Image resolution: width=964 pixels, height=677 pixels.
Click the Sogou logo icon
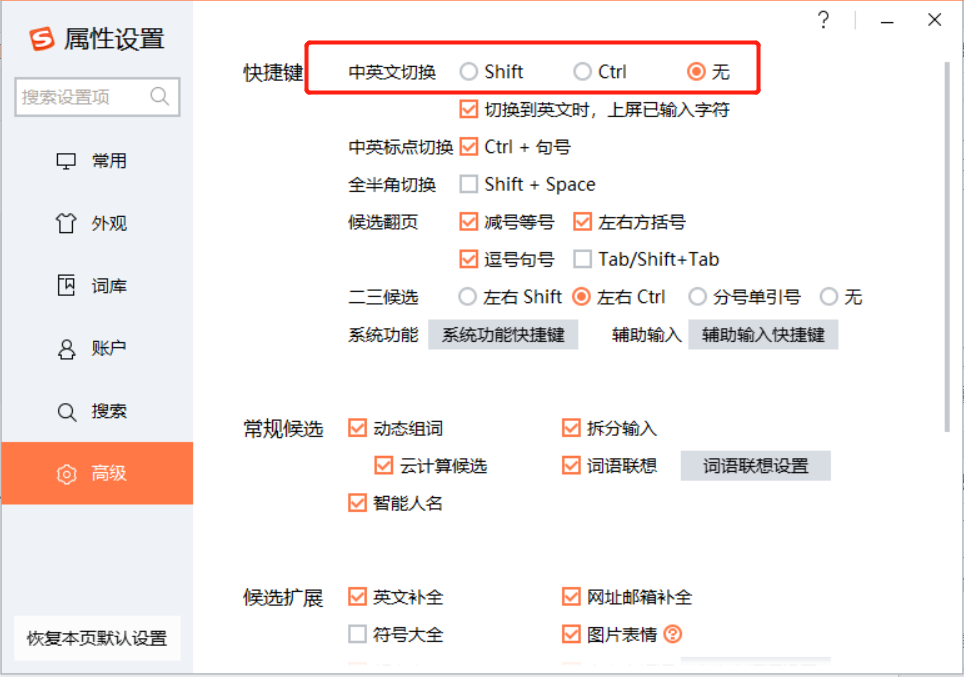(x=41, y=39)
